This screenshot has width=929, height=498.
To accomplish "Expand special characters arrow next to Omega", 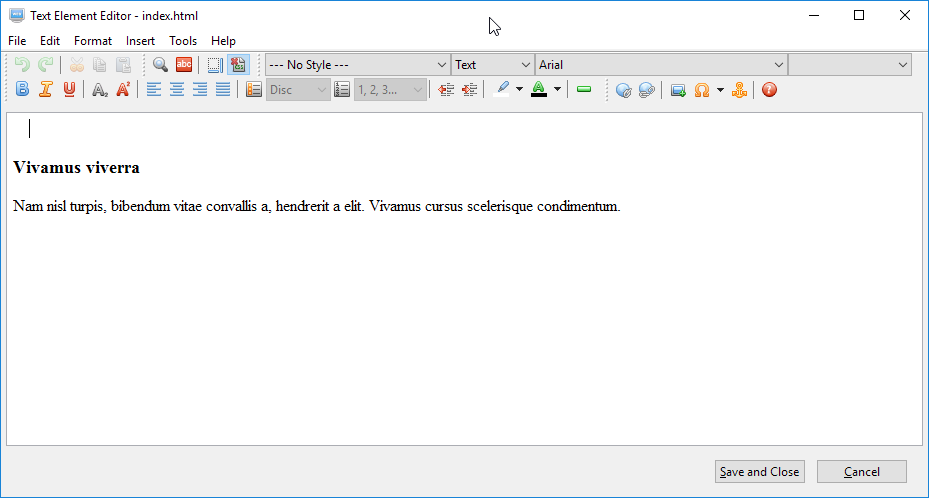I will 720,90.
